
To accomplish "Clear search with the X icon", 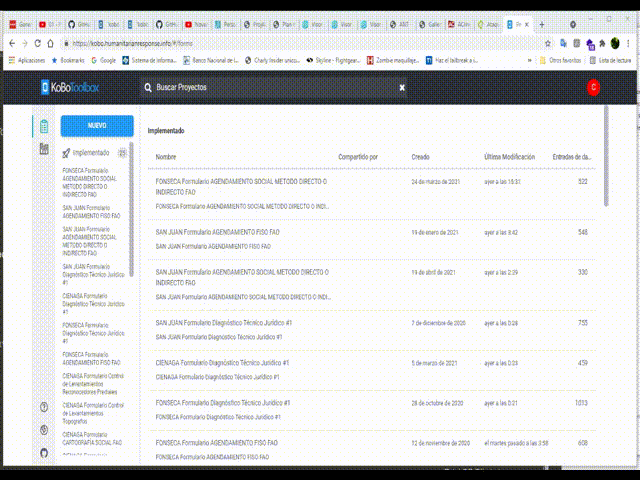I will (x=402, y=88).
